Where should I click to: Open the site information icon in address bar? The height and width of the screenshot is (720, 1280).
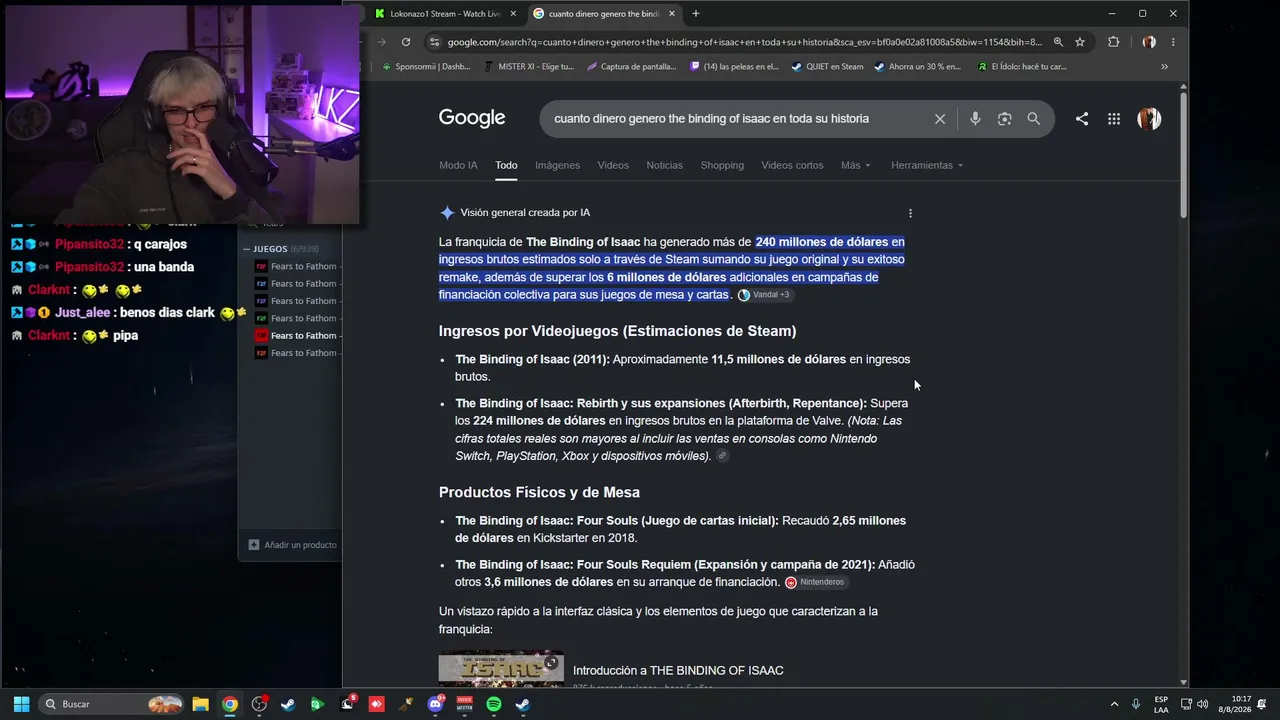[x=433, y=42]
